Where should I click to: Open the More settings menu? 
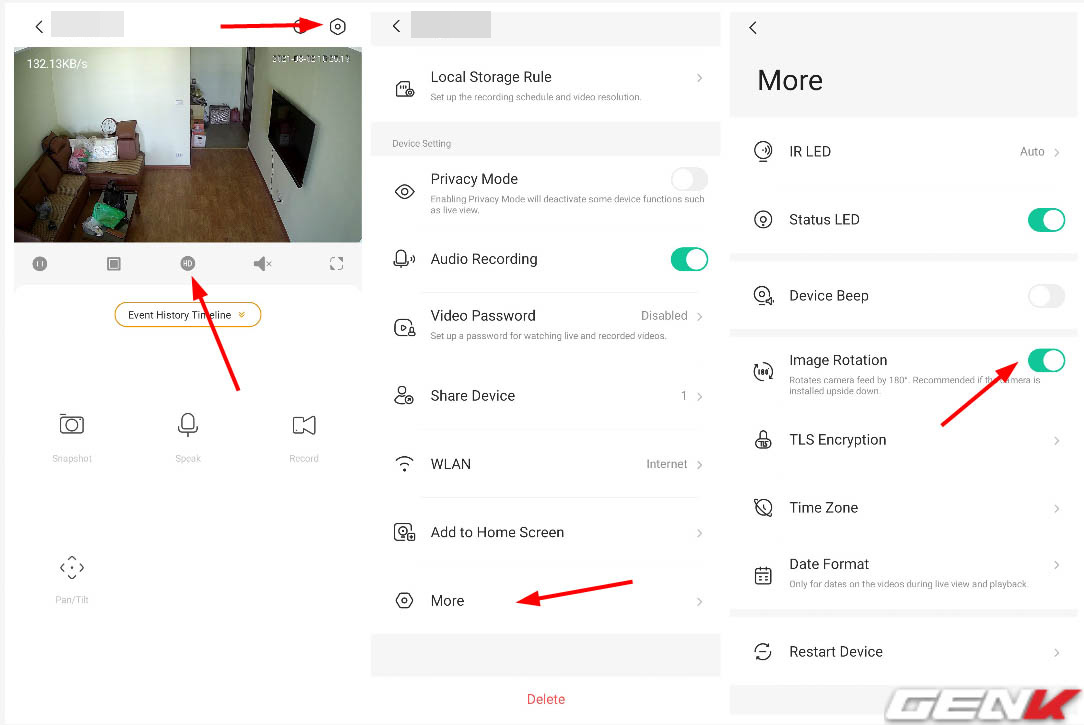click(x=547, y=601)
